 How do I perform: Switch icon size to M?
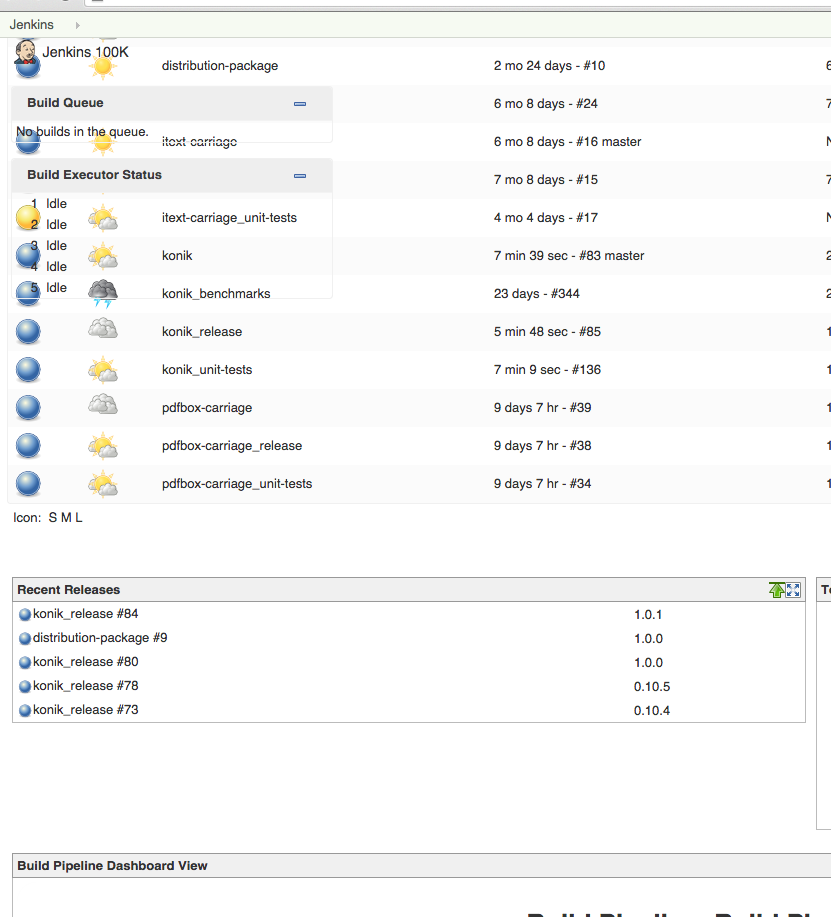pos(65,517)
